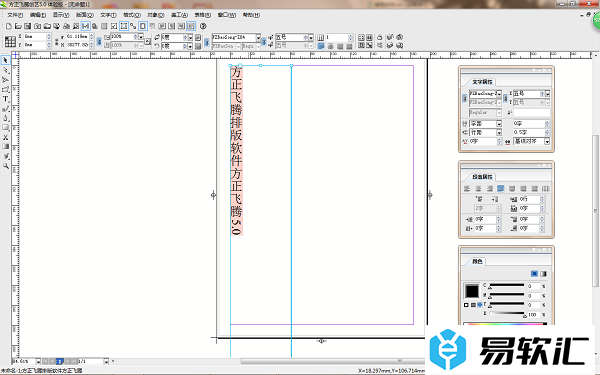Open the rotation angle dropdown
600x375 pixels.
[x=190, y=37]
